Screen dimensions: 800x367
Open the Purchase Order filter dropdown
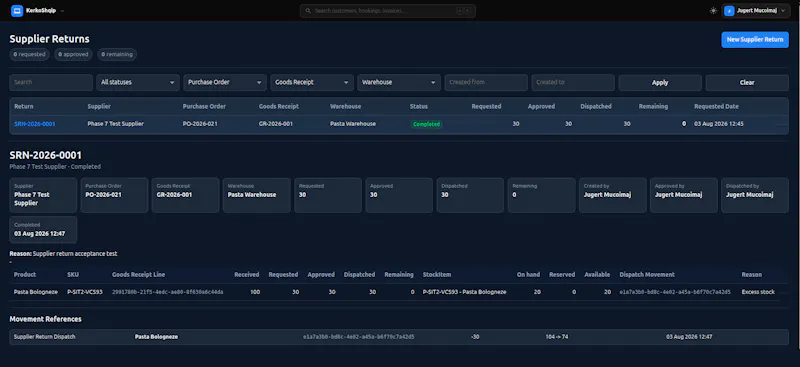[225, 82]
